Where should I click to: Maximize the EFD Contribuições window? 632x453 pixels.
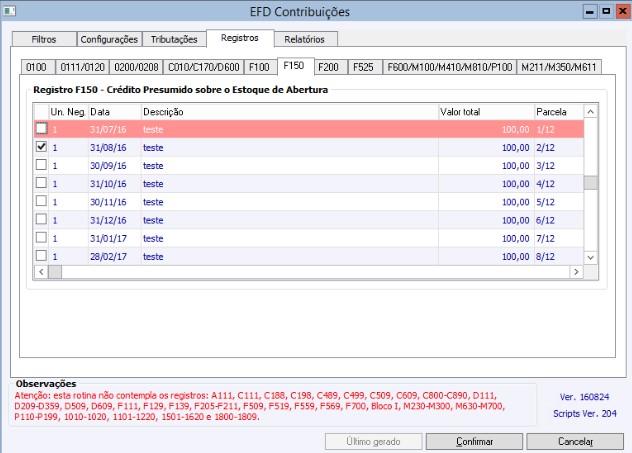pos(606,11)
